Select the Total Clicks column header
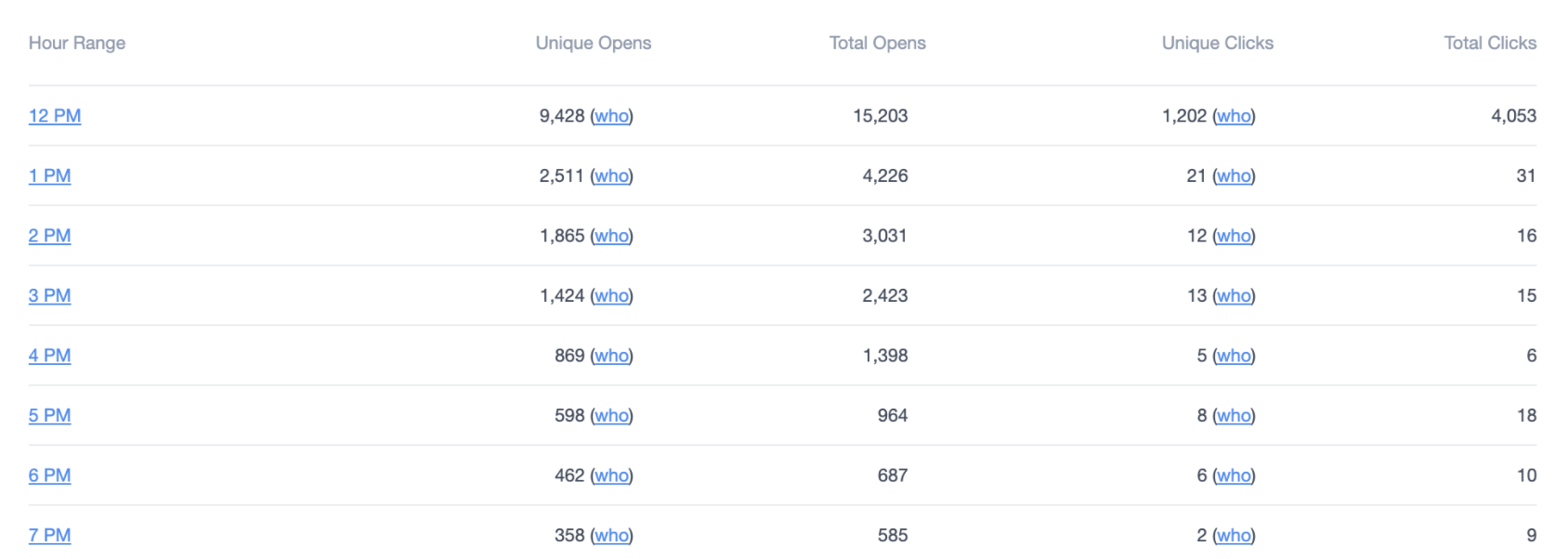 (x=1490, y=43)
